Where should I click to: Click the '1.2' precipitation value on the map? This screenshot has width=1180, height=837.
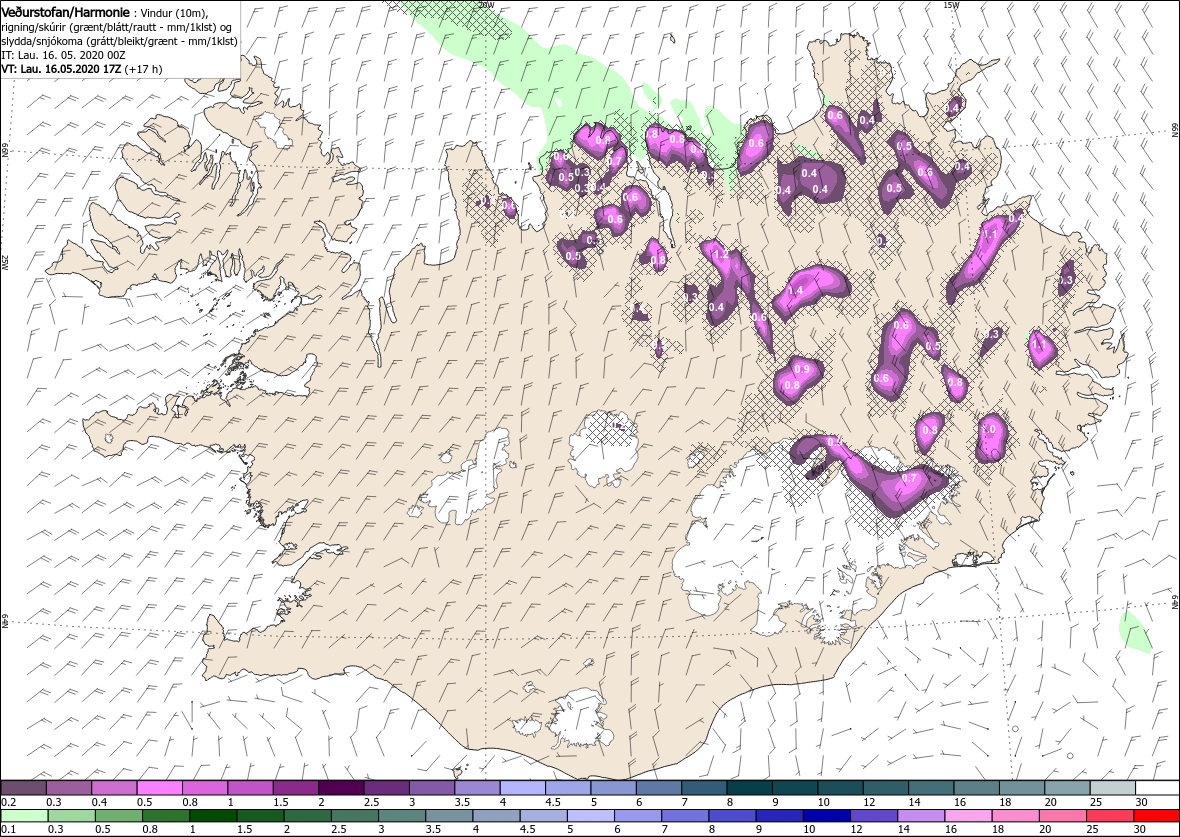721,255
